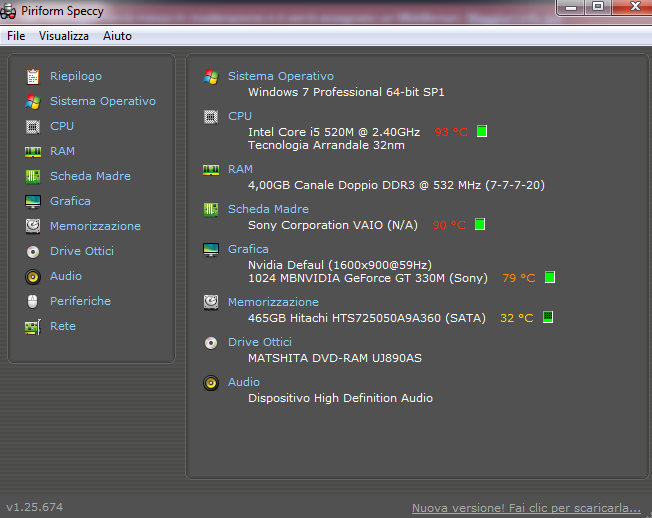The image size is (652, 518).
Task: Click the RAM heading link in summary
Action: (240, 170)
